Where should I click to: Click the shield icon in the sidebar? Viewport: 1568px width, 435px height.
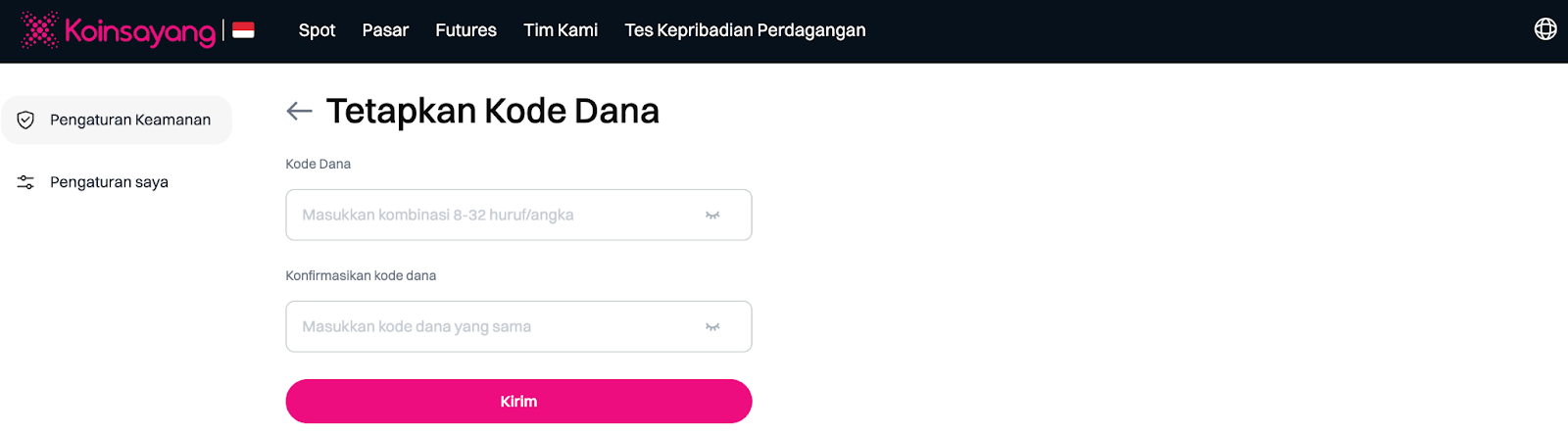26,121
